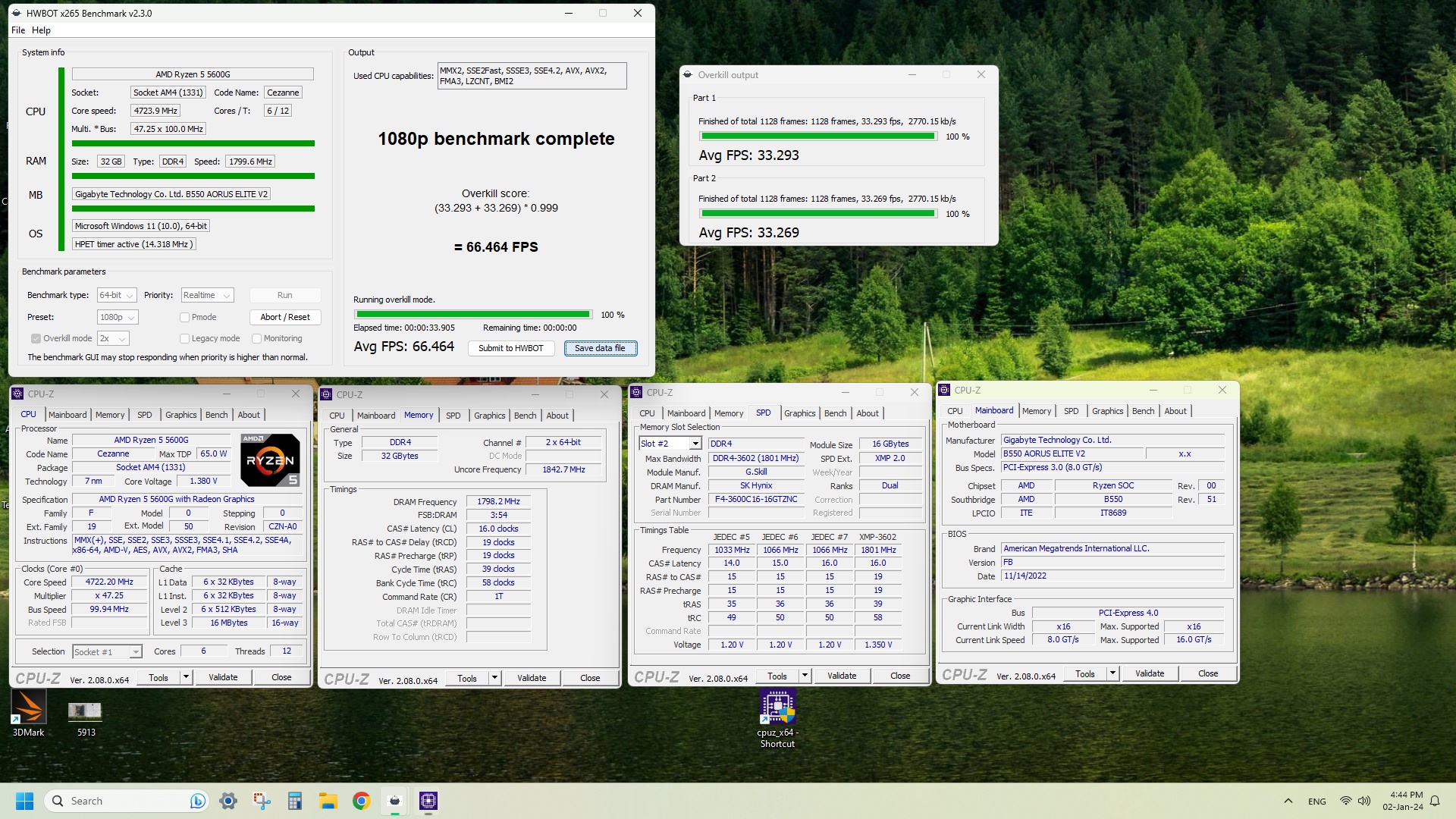This screenshot has width=1456, height=819.
Task: Open the Bing icon in the search box
Action: (197, 801)
